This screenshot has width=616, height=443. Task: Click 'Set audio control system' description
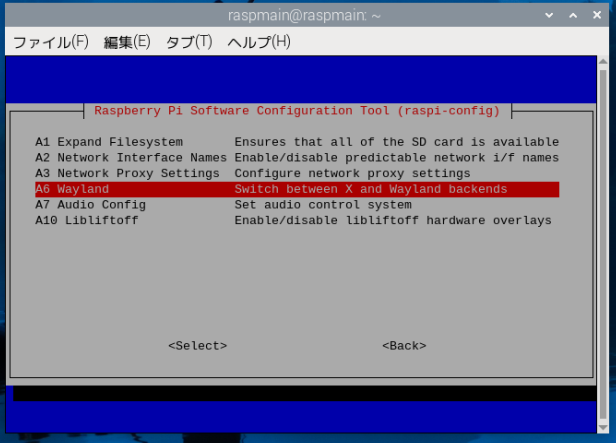(323, 205)
